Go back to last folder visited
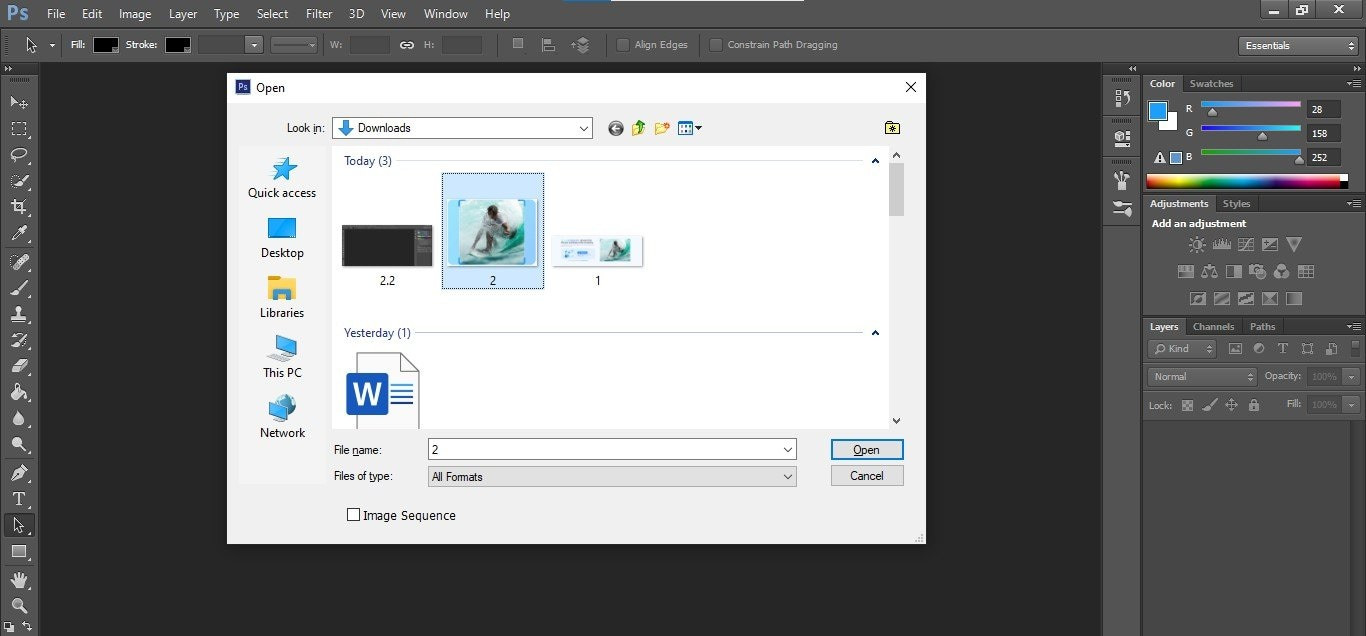 [x=615, y=128]
